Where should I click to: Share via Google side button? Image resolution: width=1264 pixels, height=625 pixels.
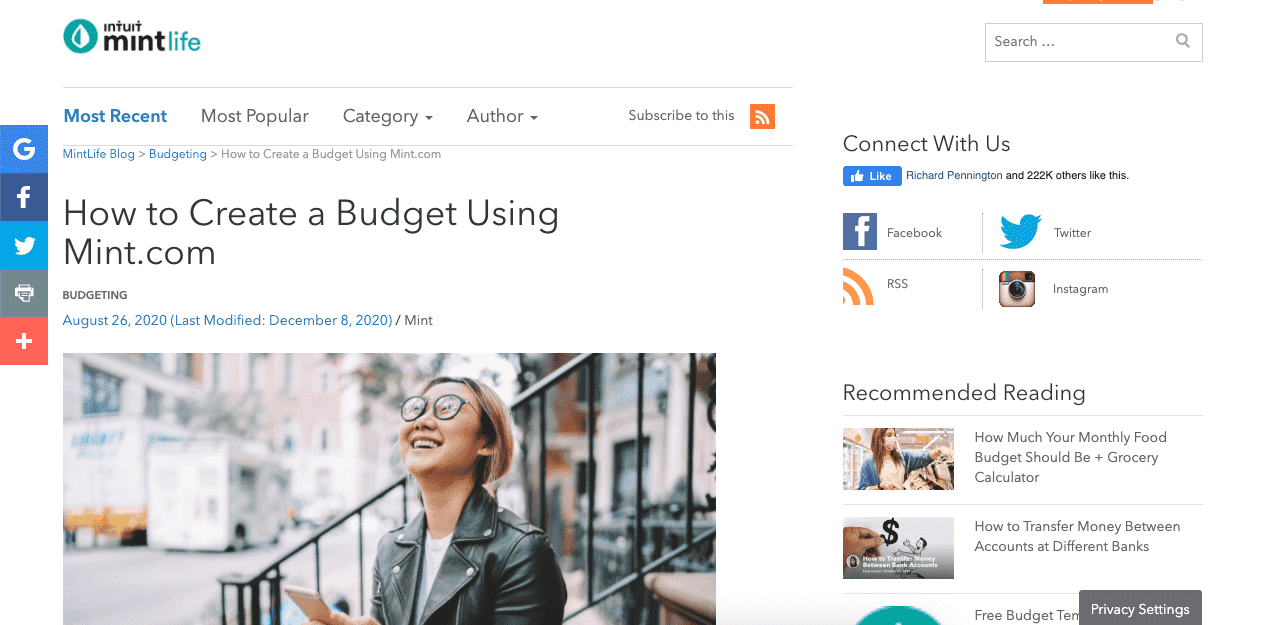[x=24, y=149]
